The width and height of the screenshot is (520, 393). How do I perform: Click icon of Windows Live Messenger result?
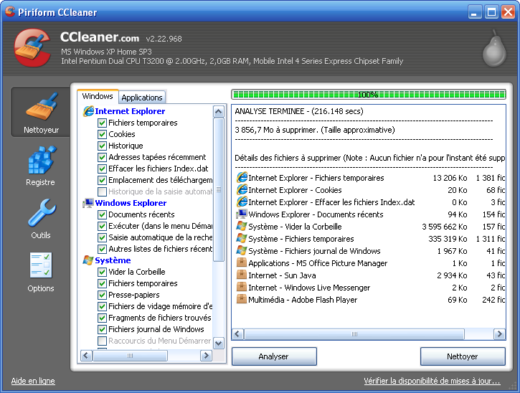242,287
